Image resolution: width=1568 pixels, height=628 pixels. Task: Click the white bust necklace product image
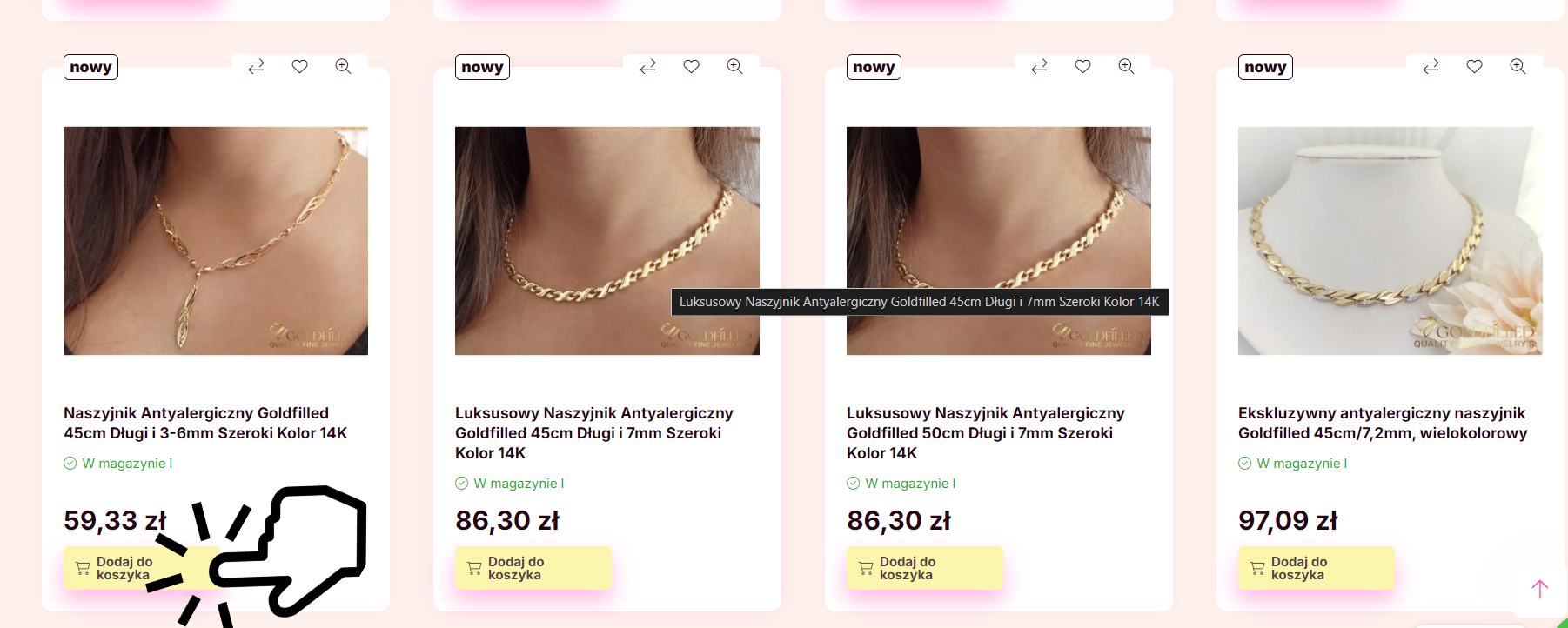pos(1390,241)
